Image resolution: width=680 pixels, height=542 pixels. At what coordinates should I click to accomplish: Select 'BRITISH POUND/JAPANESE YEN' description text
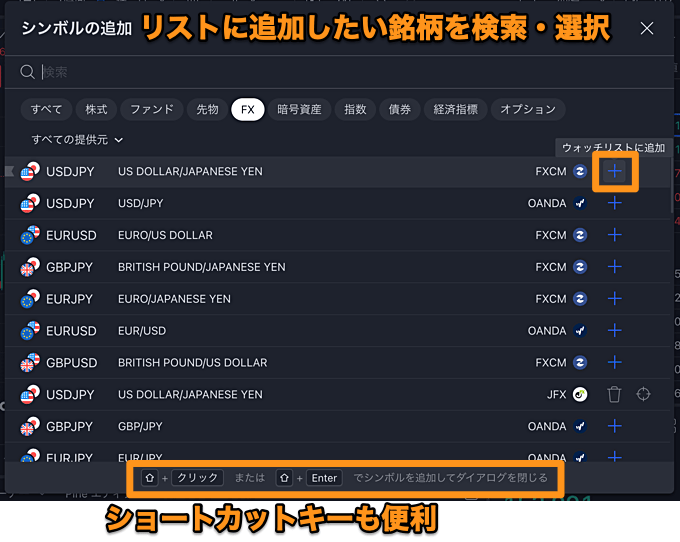pos(202,267)
